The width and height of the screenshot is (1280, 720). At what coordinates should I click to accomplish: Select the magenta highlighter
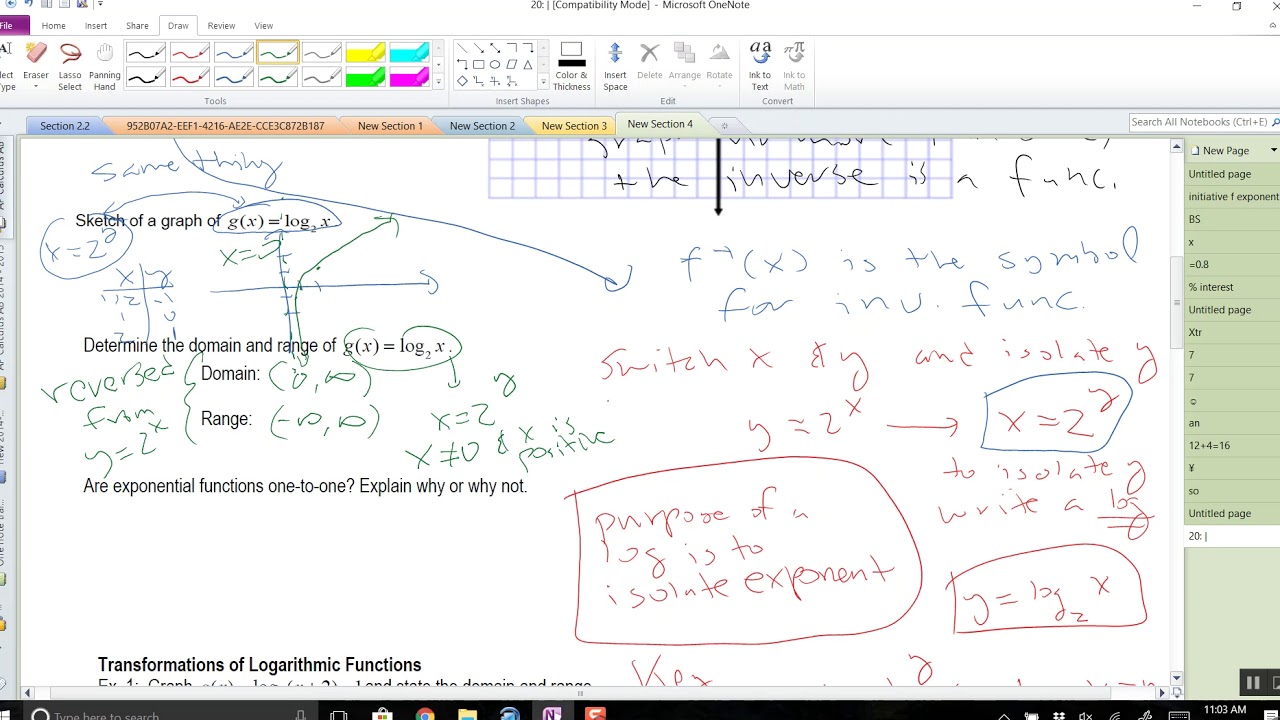409,77
